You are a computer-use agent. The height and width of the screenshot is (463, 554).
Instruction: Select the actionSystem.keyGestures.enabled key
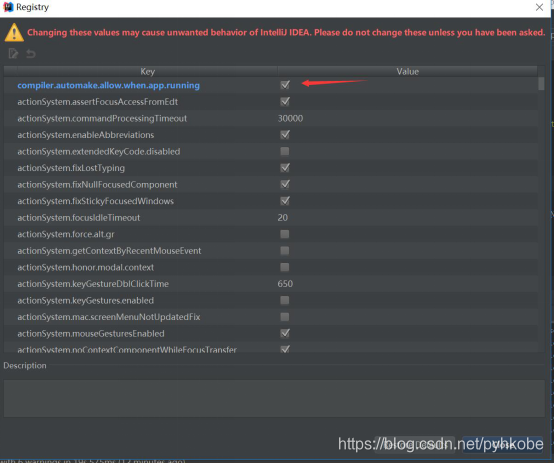coord(86,300)
